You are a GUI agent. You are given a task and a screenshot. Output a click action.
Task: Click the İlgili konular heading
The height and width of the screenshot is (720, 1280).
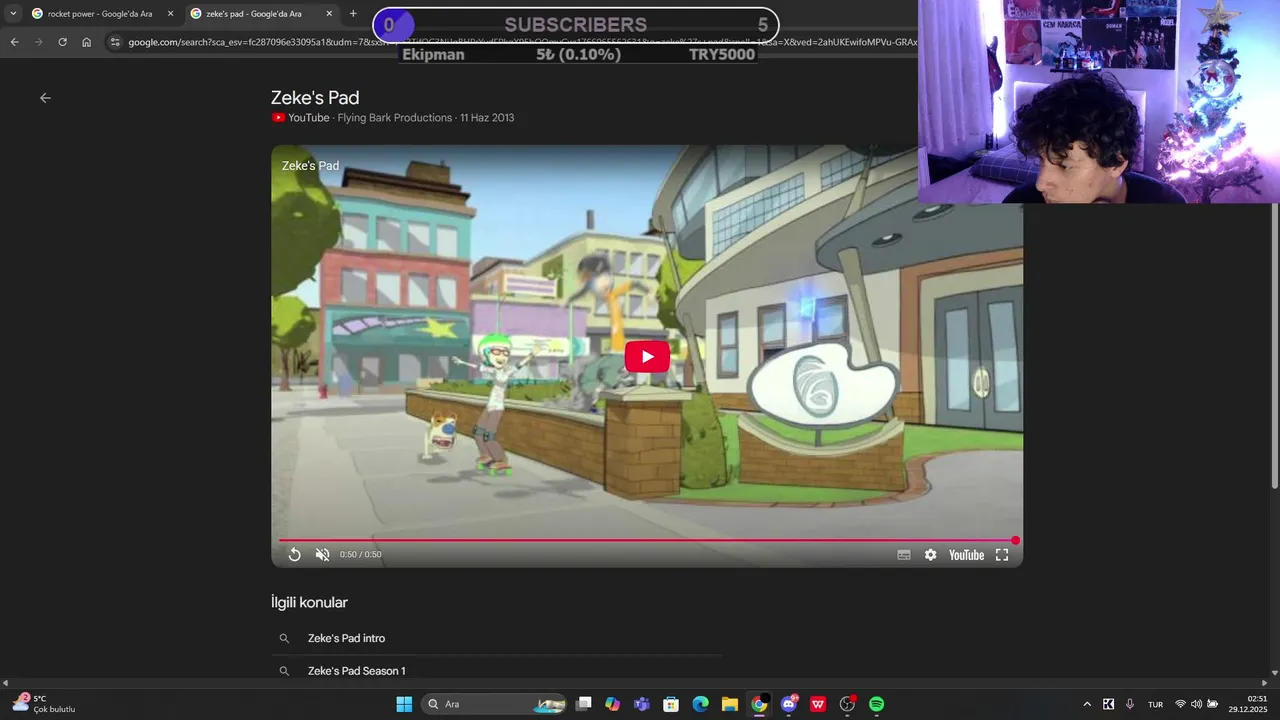(x=309, y=603)
